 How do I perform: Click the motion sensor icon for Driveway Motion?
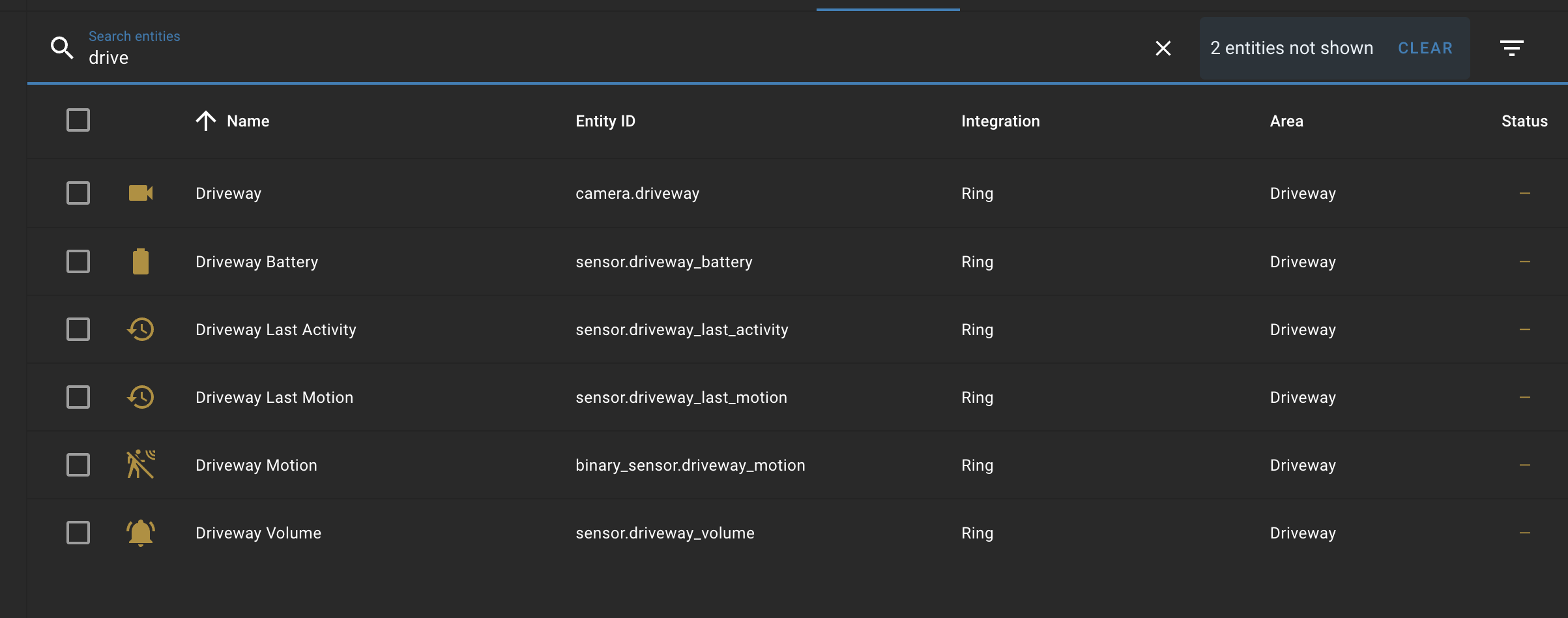coord(140,464)
